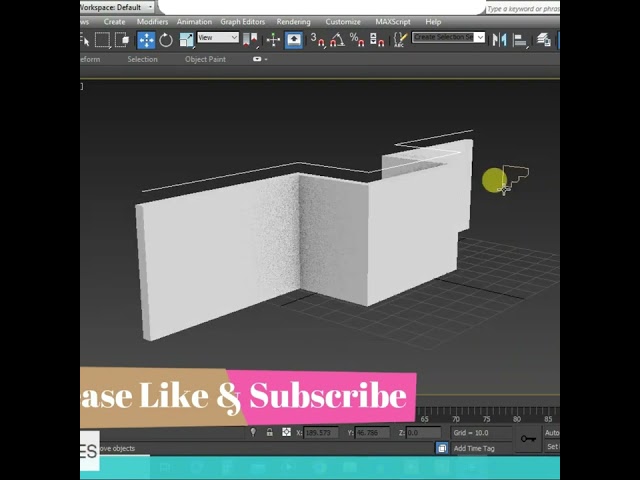Open the Help menu
Viewport: 640px width, 480px height.
(433, 22)
